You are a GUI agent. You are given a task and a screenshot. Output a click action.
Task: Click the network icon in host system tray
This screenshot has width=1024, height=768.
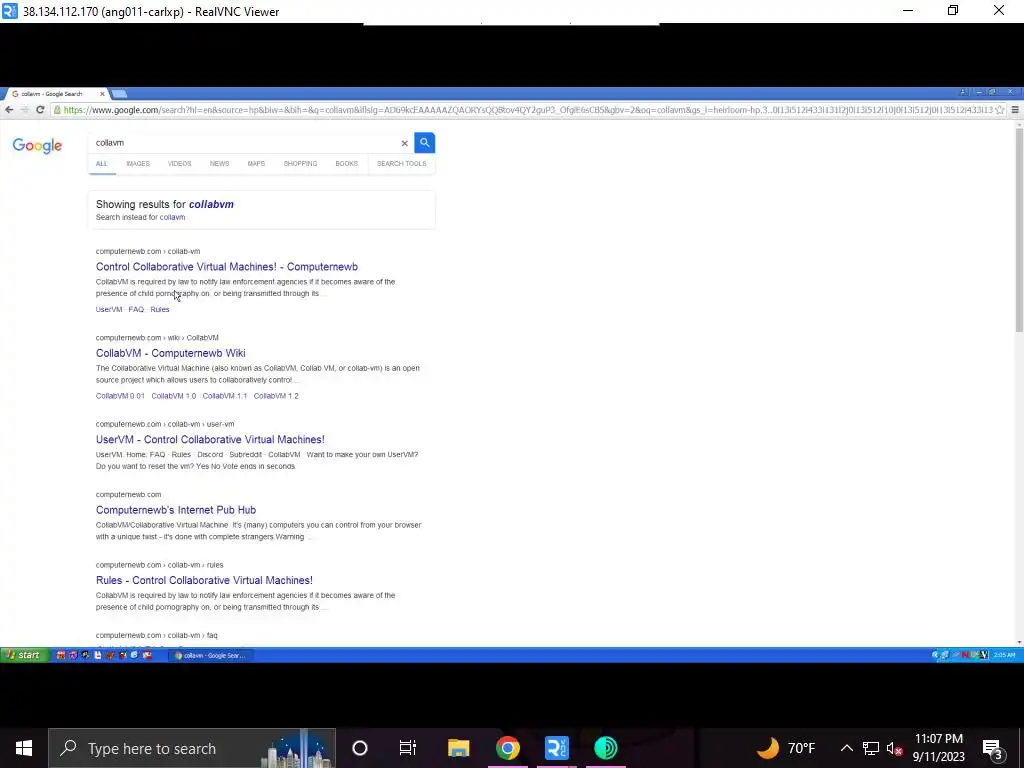click(871, 748)
